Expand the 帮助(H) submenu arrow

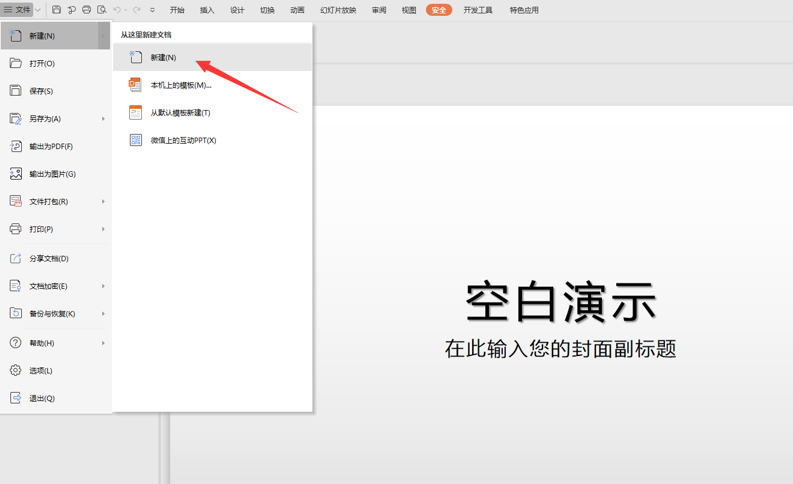(103, 343)
